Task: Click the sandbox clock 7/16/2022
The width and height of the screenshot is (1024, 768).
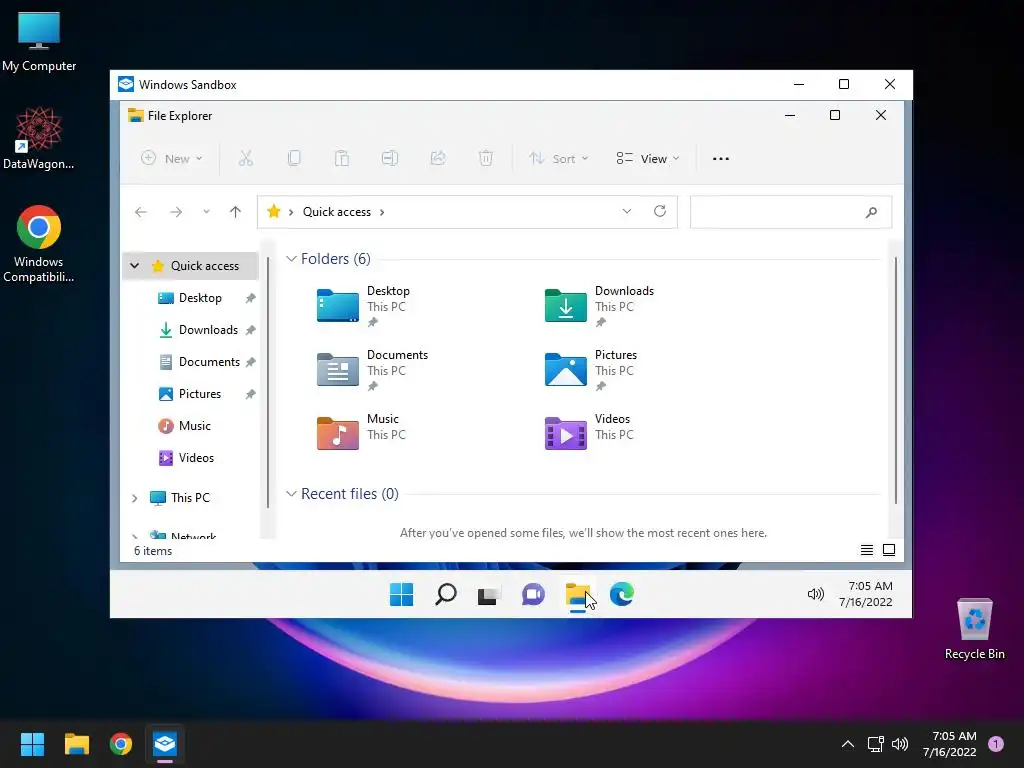Action: 865,602
